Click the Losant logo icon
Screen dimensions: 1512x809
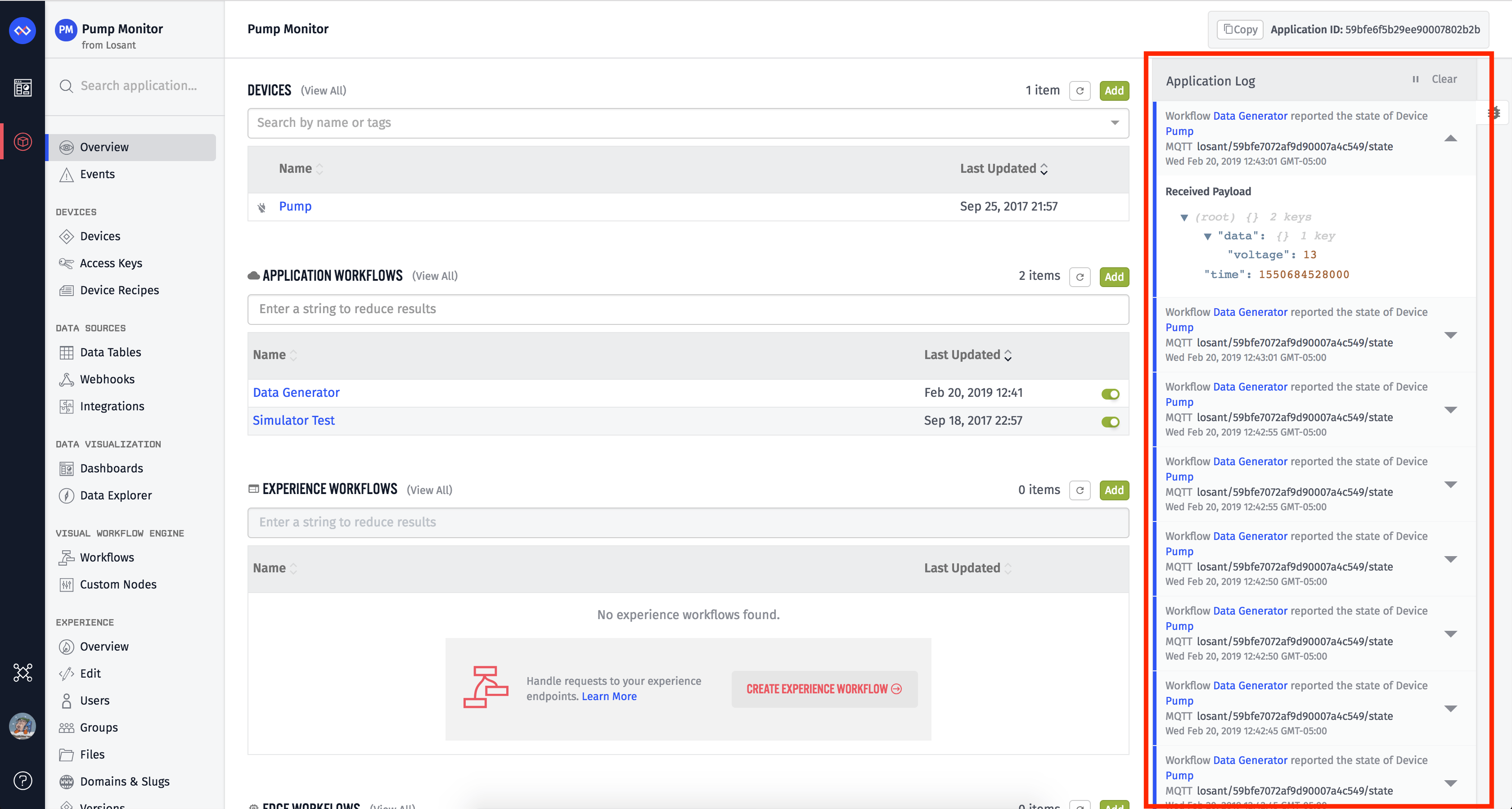(x=22, y=30)
